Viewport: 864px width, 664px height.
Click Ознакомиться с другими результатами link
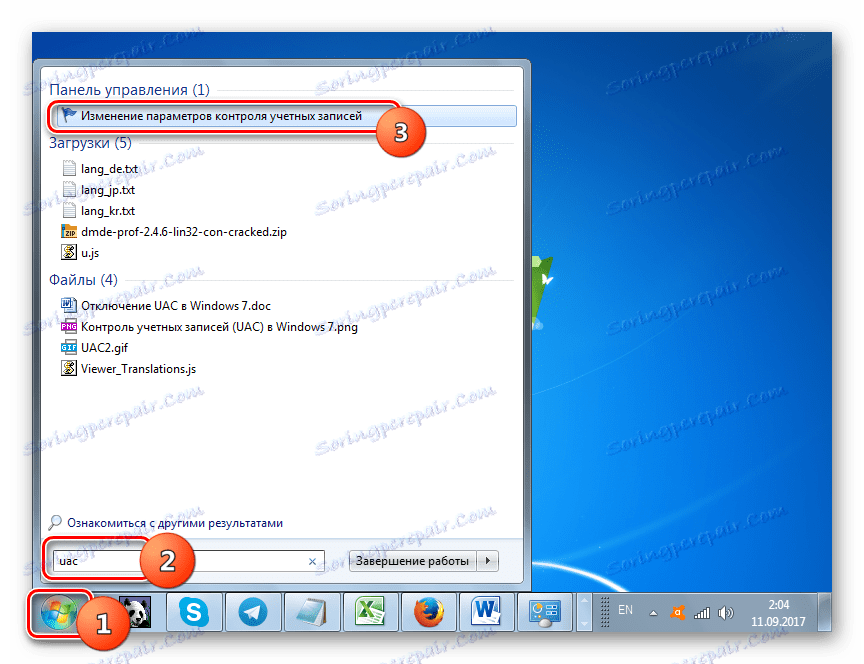click(175, 523)
